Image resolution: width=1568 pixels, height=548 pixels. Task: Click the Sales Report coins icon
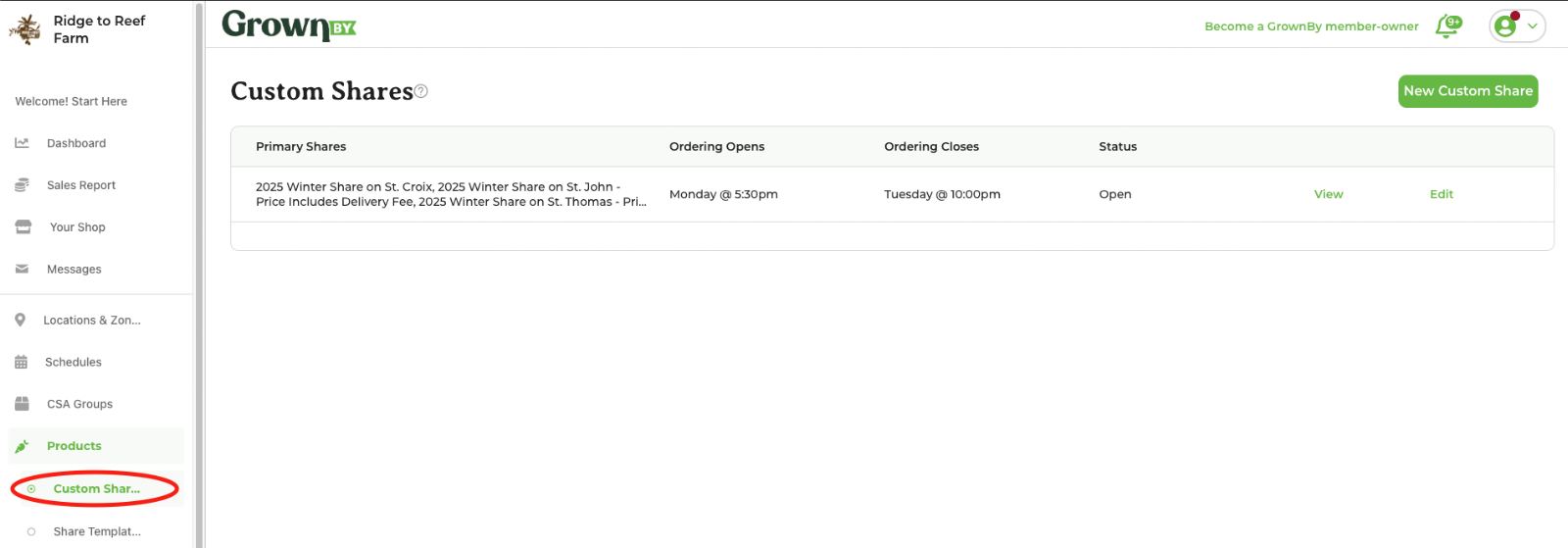[22, 185]
